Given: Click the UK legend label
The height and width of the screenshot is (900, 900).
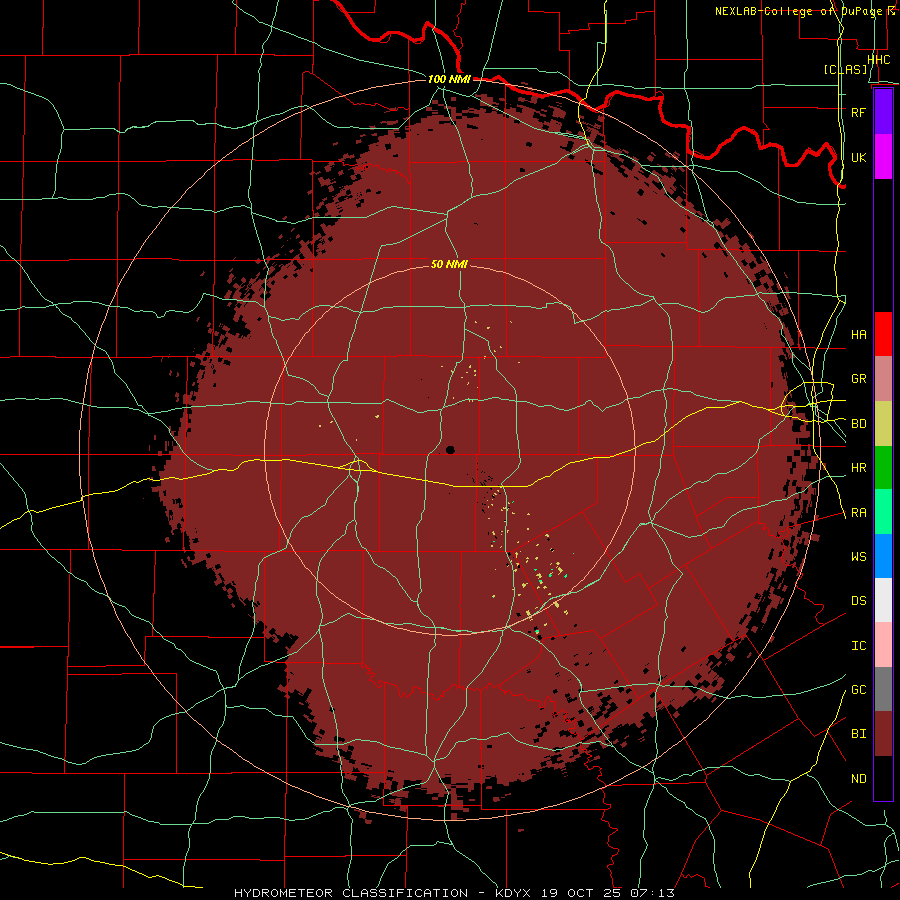Looking at the screenshot, I should (858, 157).
